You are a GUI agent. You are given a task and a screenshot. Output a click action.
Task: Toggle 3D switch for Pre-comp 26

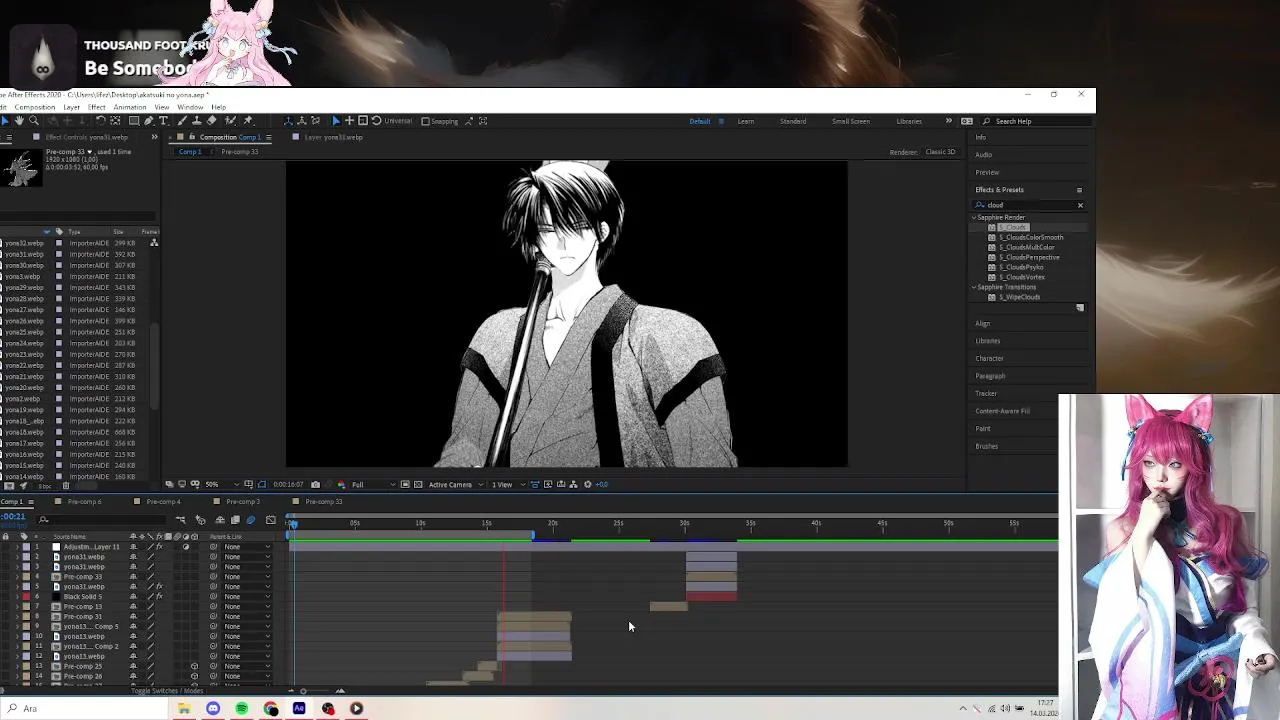194,676
